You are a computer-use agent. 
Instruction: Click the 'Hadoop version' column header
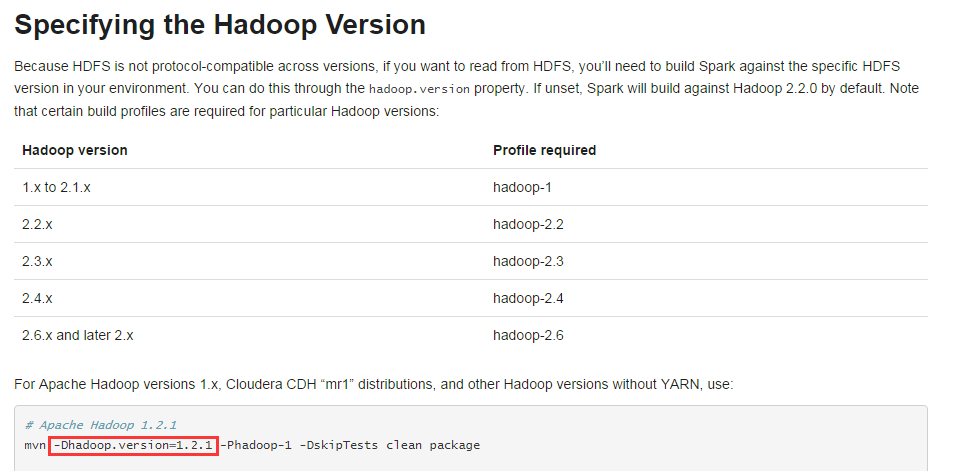click(x=75, y=150)
